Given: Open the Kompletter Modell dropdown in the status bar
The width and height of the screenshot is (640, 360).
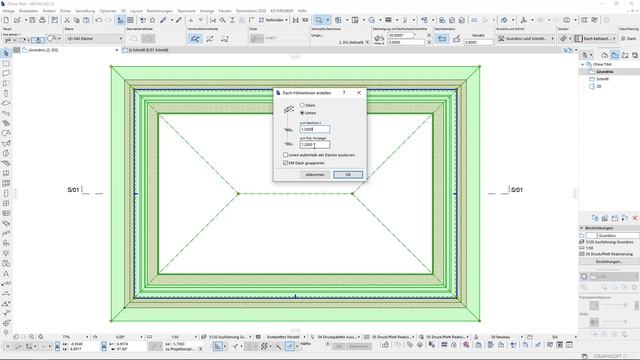Looking at the screenshot, I should click(283, 337).
